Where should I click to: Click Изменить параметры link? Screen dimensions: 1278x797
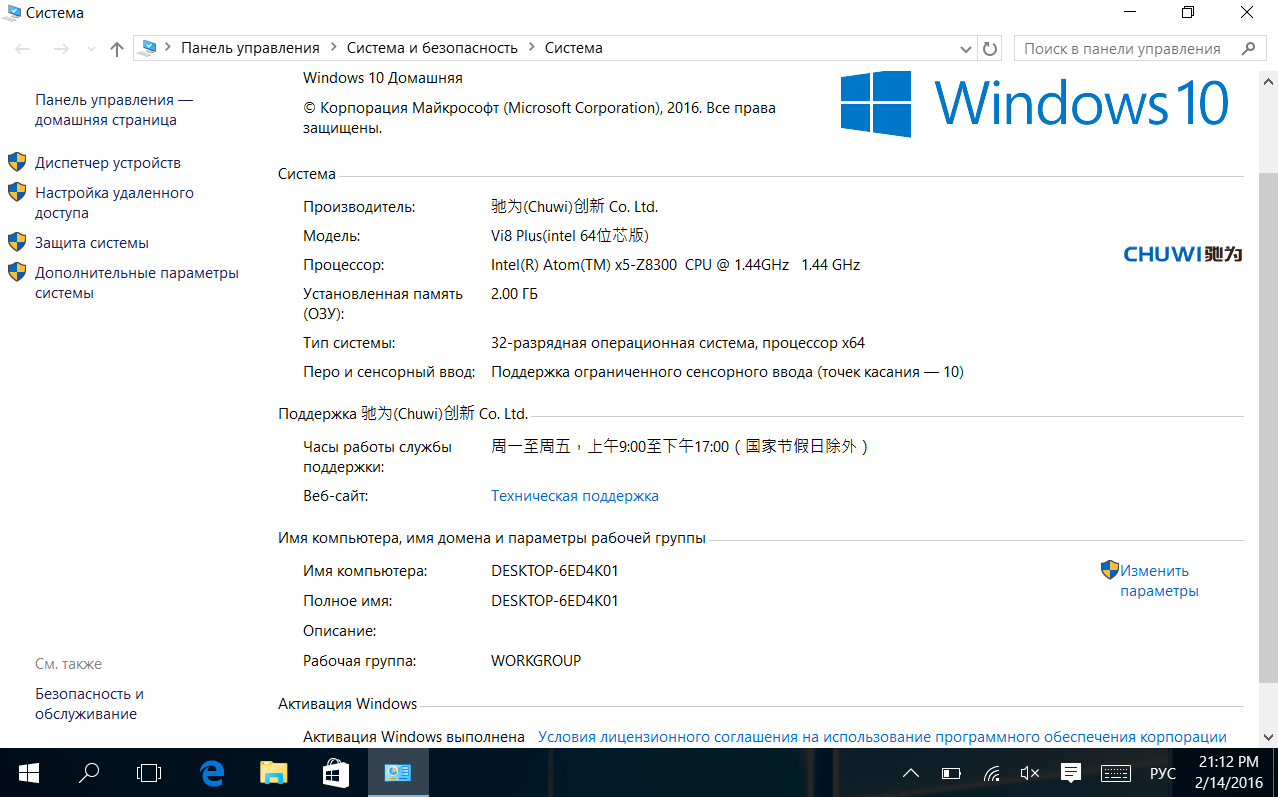(1158, 581)
